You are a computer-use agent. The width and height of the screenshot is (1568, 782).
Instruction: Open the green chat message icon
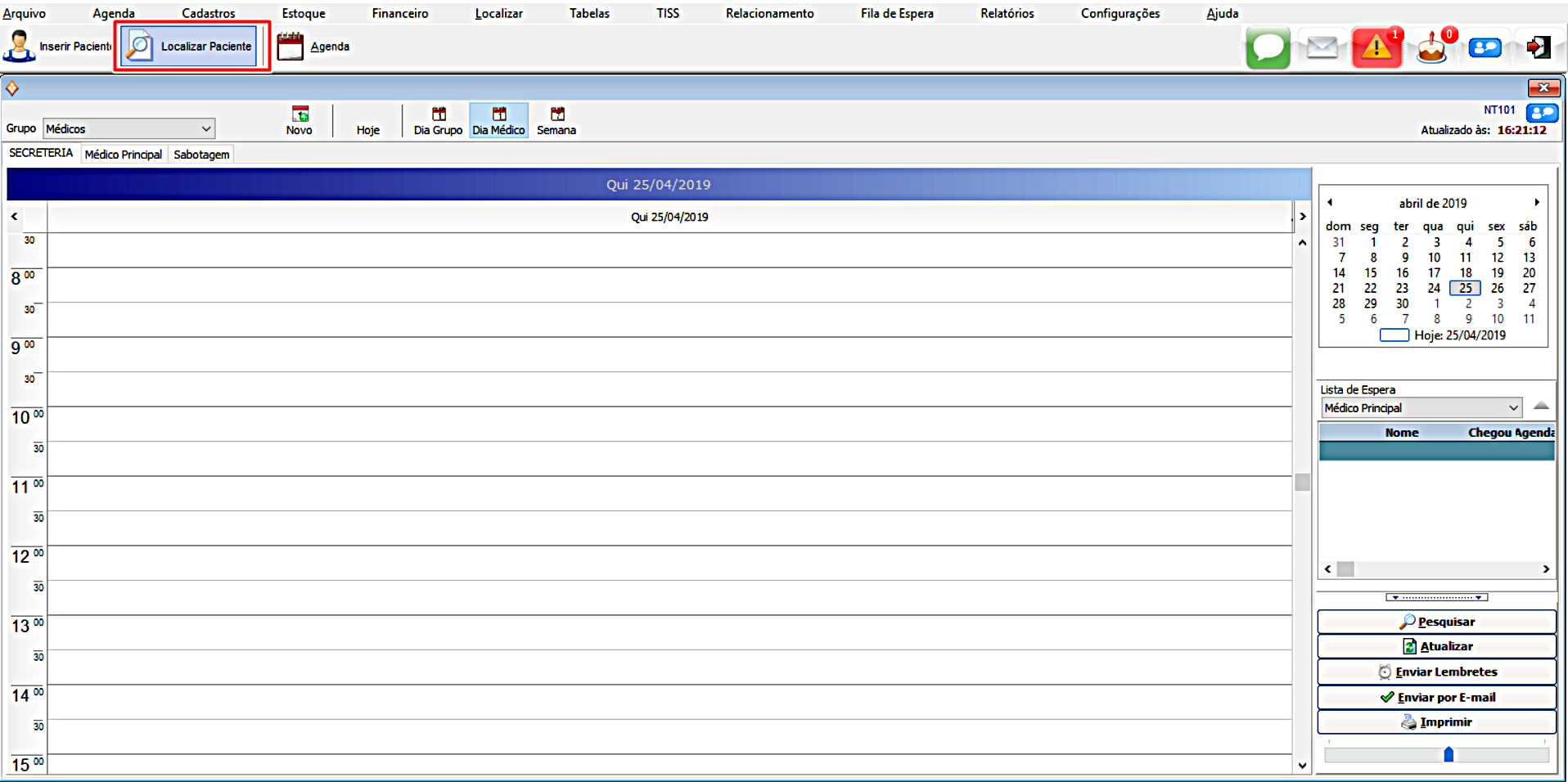click(x=1268, y=47)
